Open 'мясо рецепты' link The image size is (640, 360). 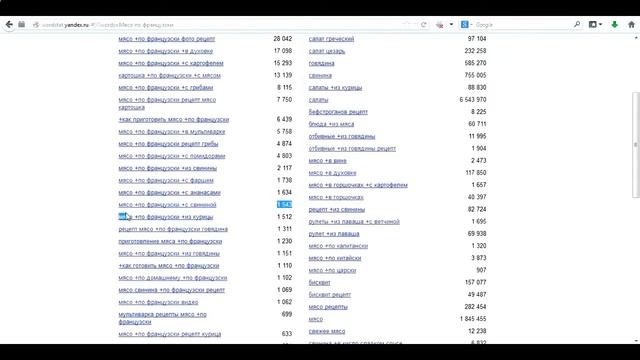click(328, 307)
